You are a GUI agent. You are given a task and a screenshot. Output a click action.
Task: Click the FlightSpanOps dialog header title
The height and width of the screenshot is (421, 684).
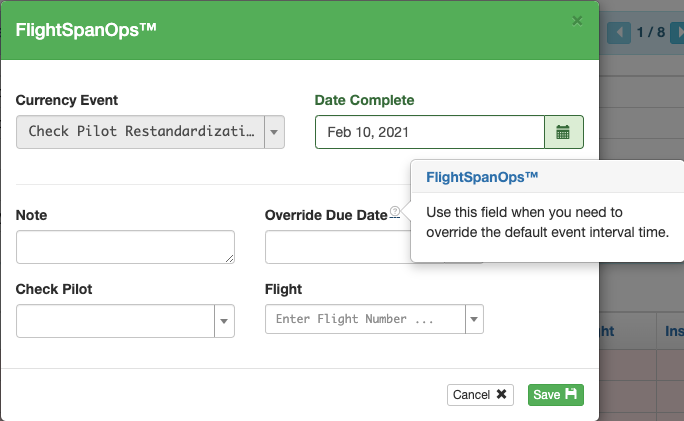pos(86,30)
